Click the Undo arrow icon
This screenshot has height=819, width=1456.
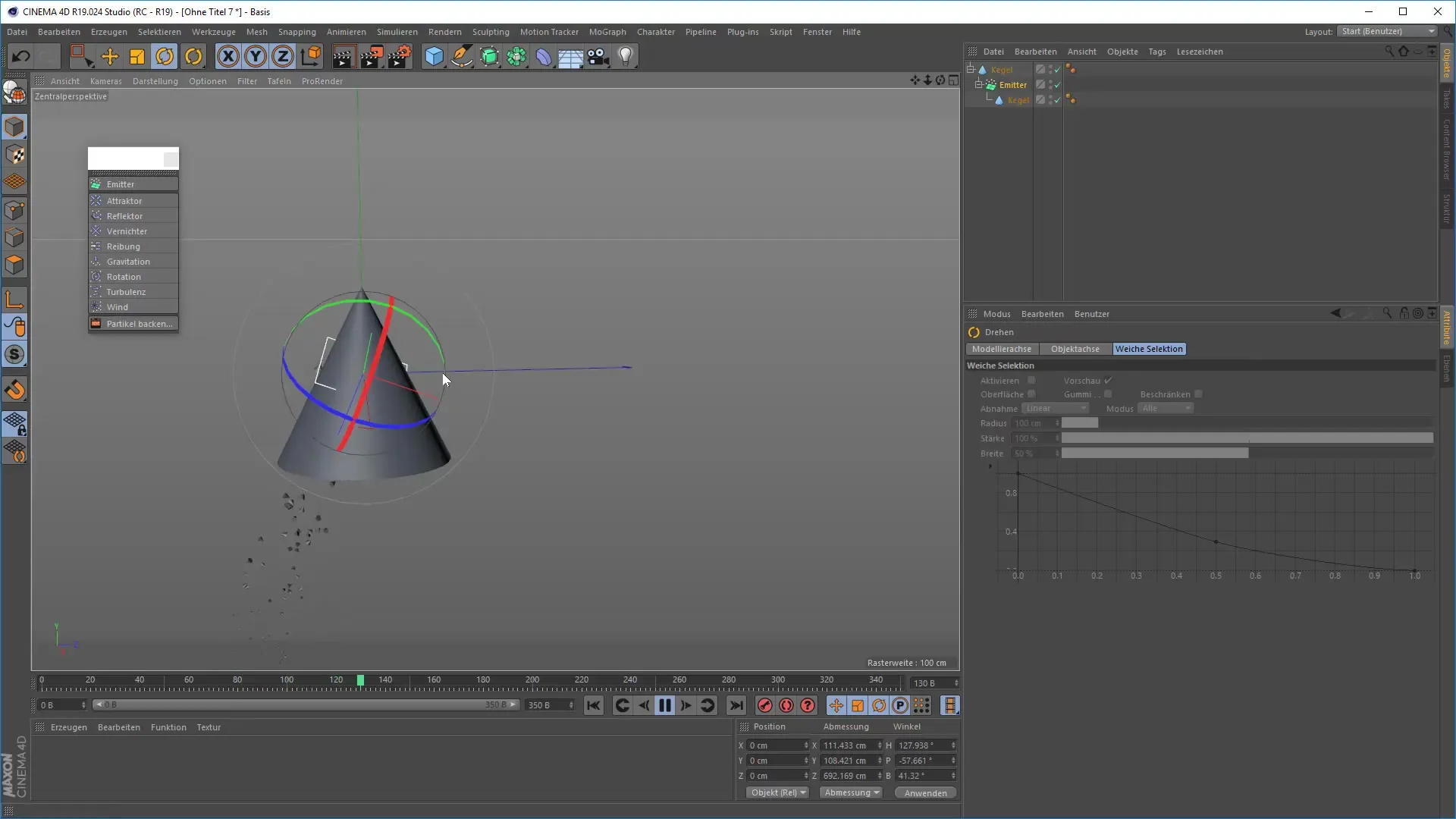[21, 57]
